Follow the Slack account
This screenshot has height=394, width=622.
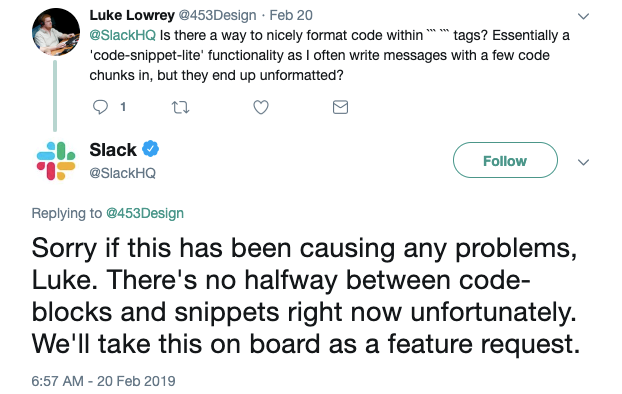click(x=505, y=160)
